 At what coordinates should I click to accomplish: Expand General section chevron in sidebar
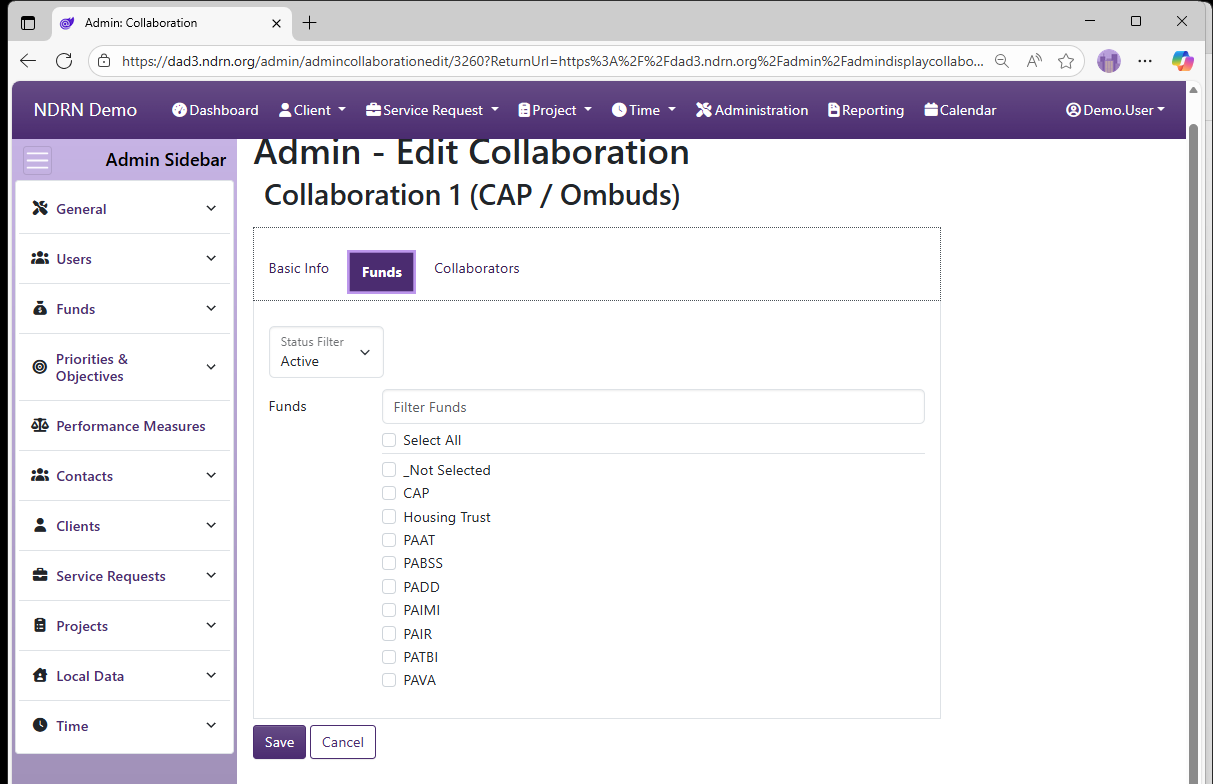click(211, 209)
